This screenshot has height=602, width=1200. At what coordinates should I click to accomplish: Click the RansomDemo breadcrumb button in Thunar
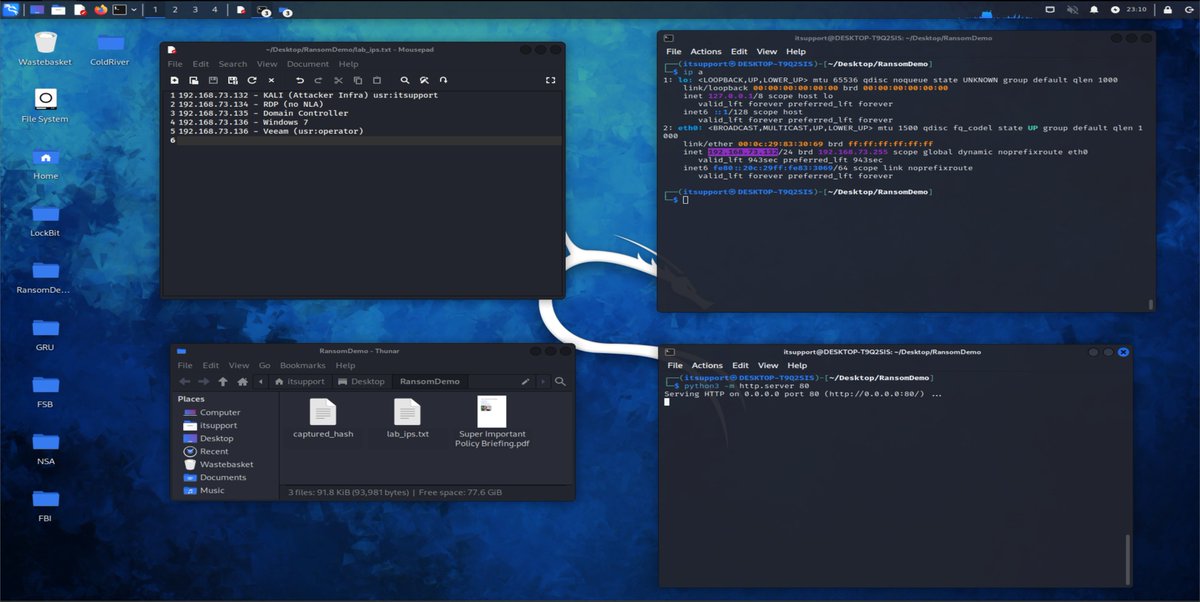tap(430, 382)
